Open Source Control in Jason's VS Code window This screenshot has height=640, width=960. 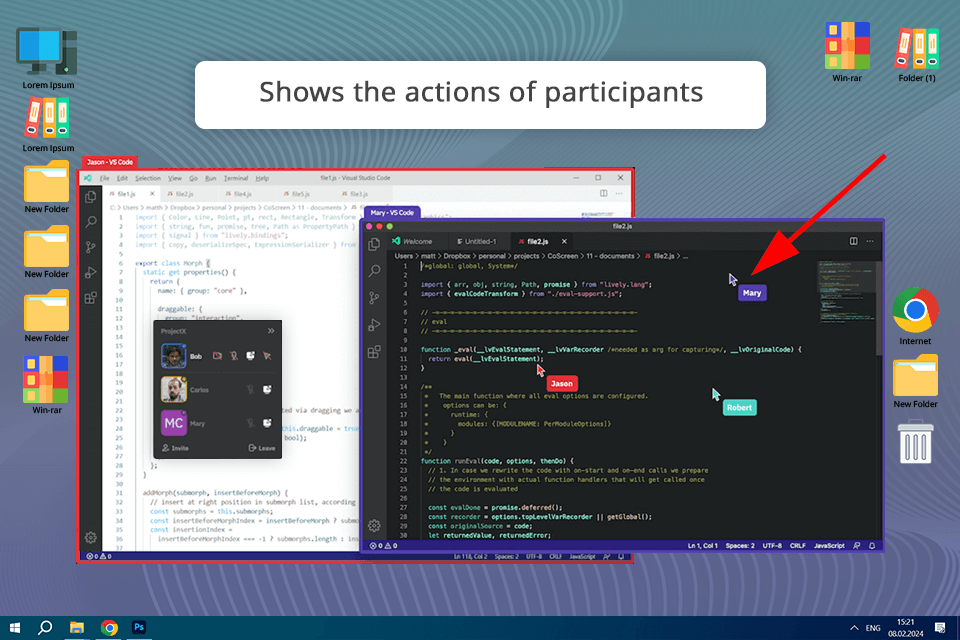(x=91, y=247)
